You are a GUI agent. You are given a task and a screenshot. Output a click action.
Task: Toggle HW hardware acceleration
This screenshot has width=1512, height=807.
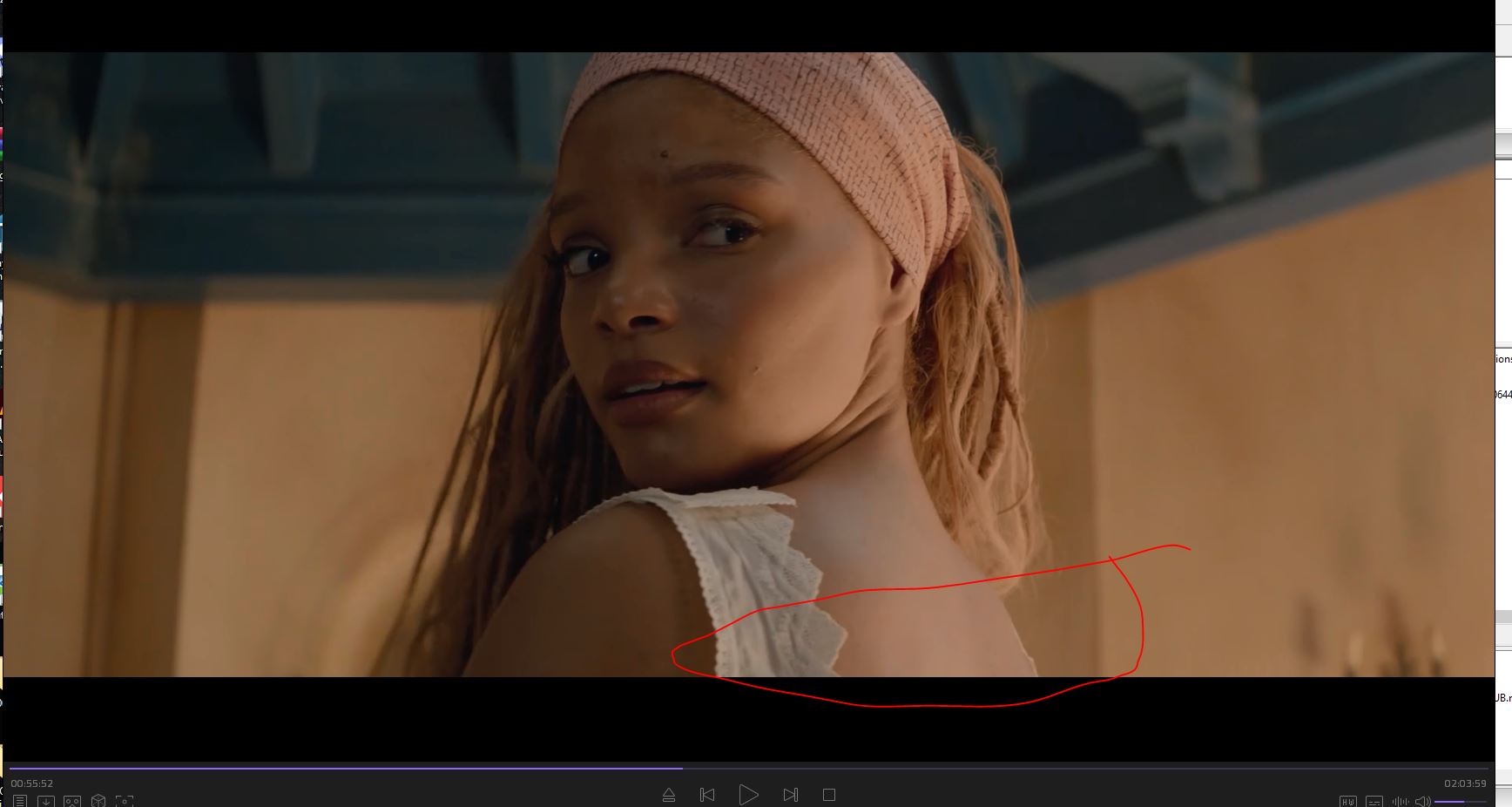tap(1347, 801)
